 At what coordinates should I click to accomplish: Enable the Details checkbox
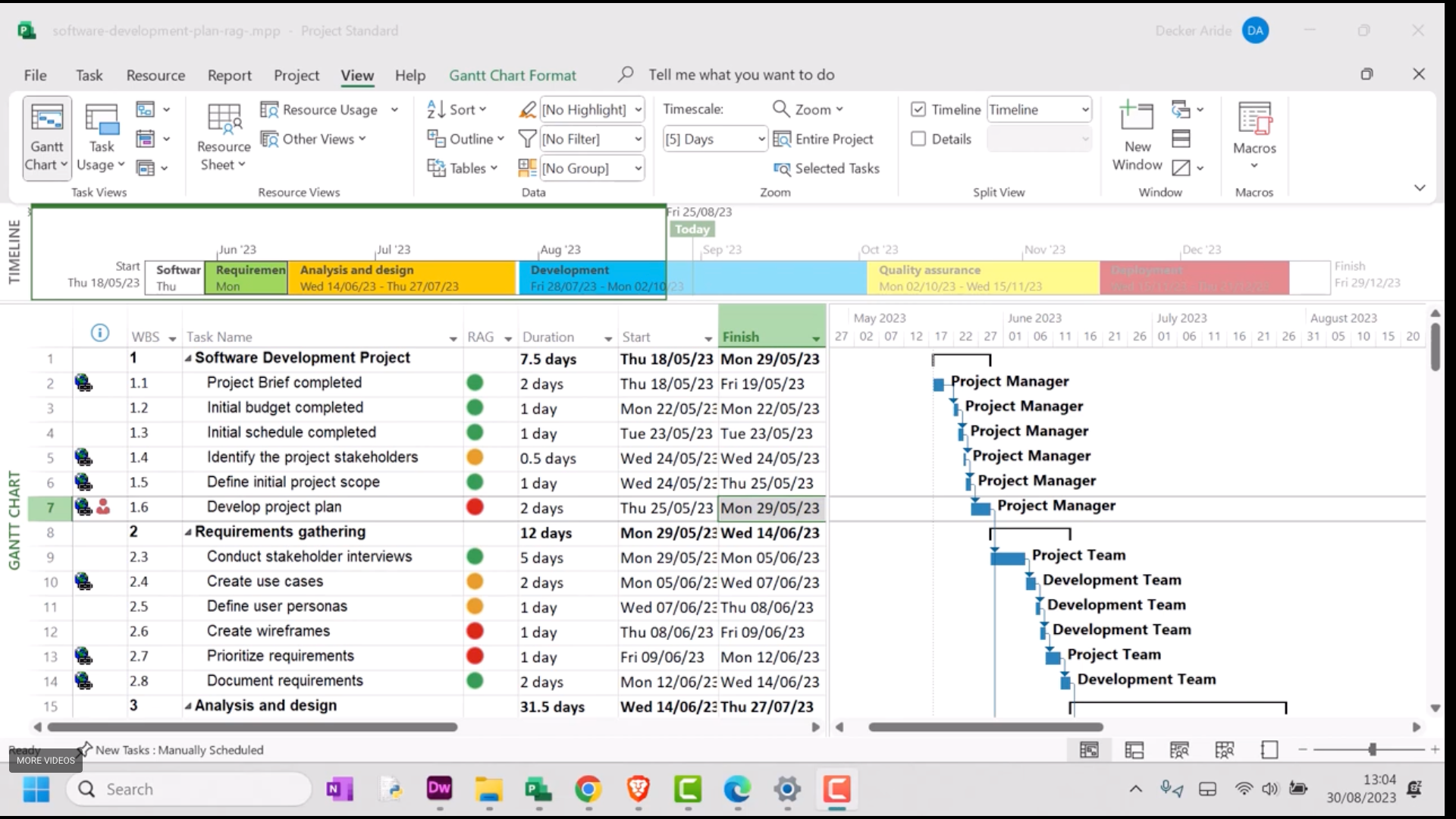[918, 140]
